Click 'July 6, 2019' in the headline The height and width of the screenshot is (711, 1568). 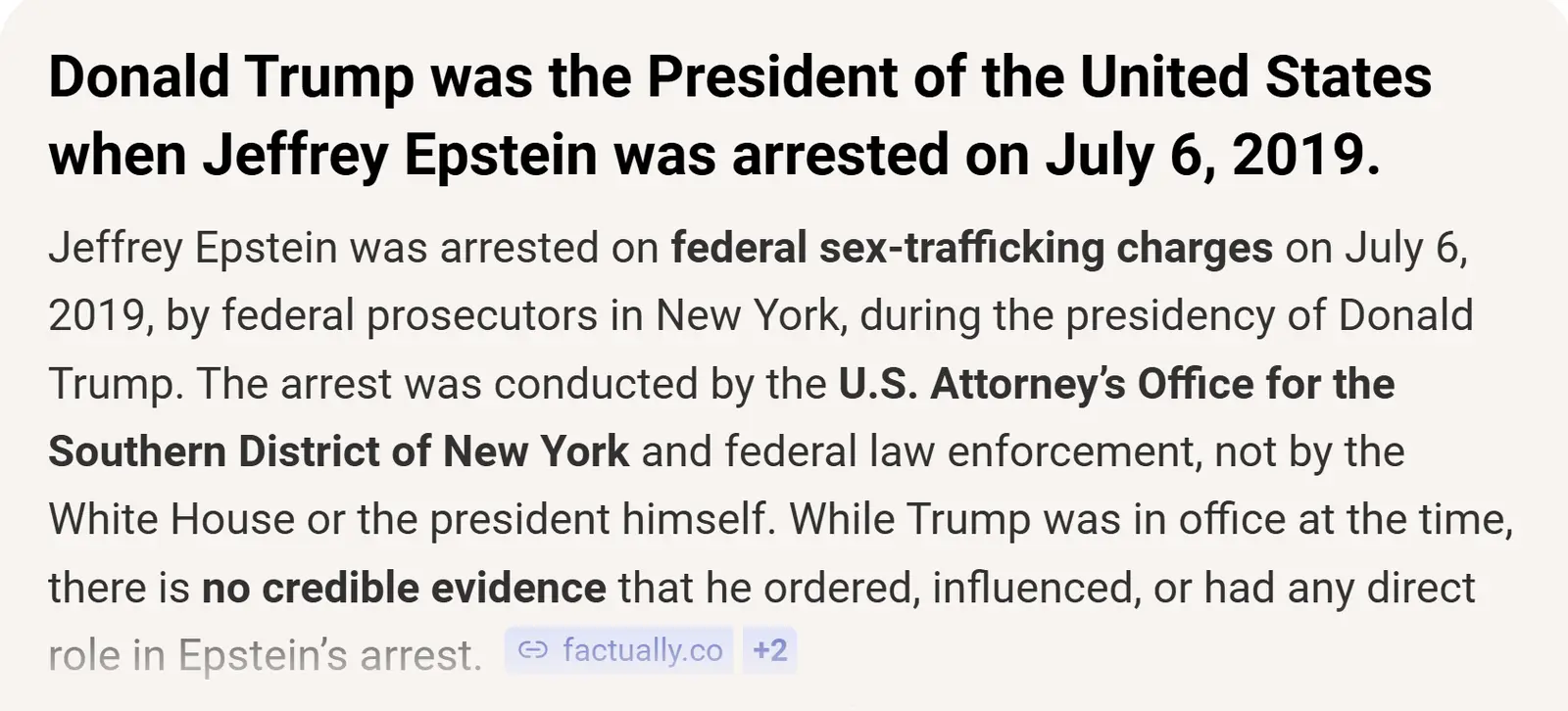point(1211,155)
